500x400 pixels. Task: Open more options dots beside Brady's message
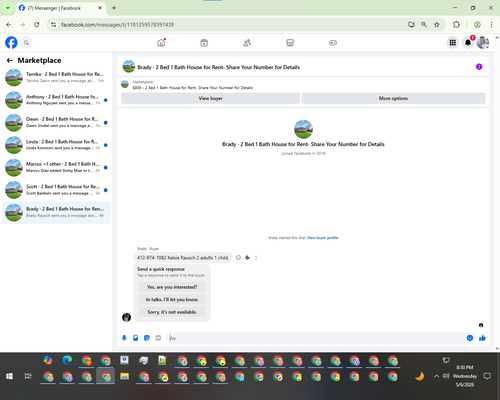pos(256,257)
